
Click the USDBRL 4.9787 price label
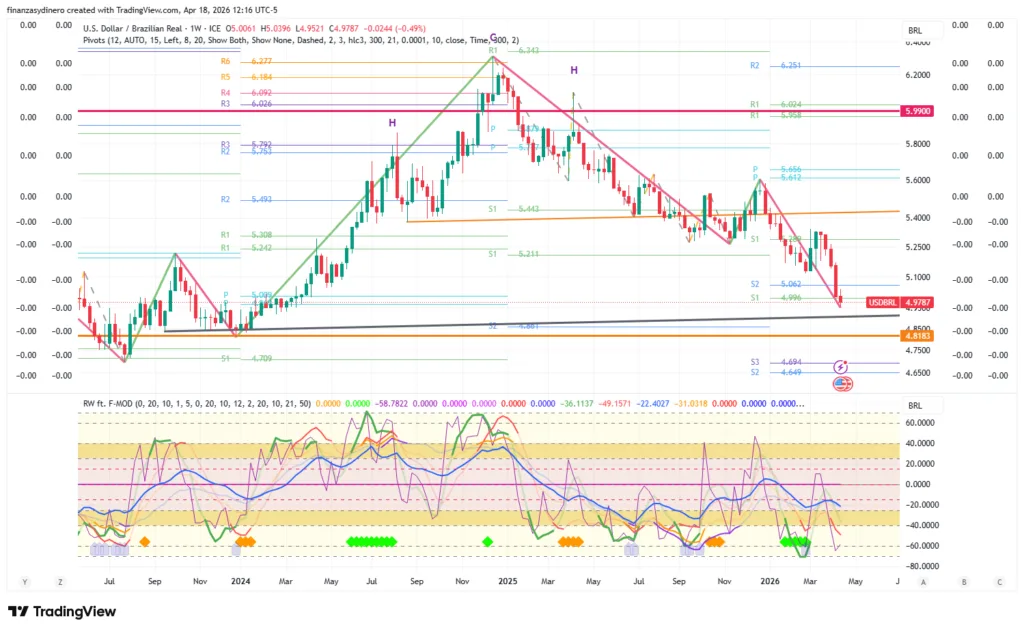point(912,300)
